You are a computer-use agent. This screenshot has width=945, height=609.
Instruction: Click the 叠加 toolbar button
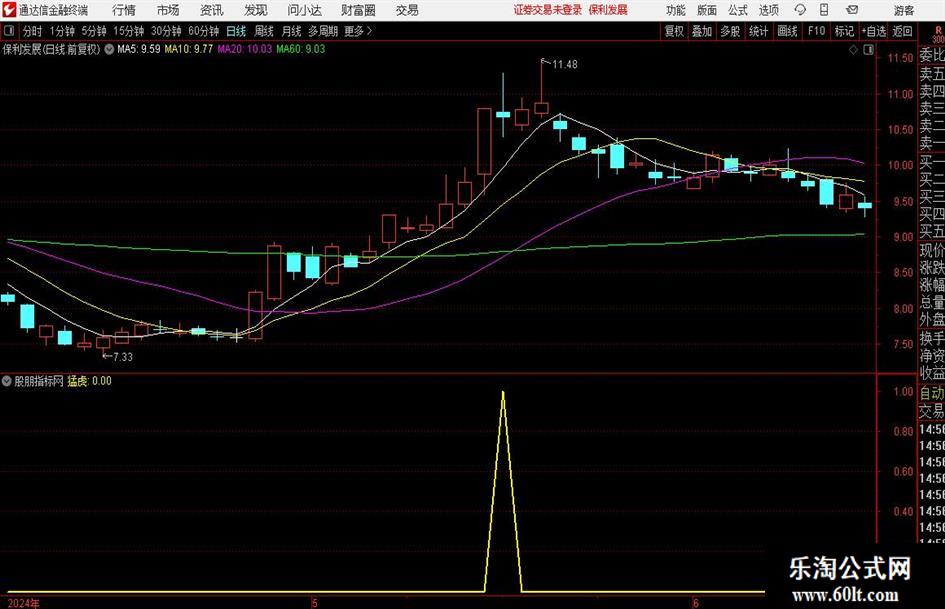pyautogui.click(x=702, y=31)
